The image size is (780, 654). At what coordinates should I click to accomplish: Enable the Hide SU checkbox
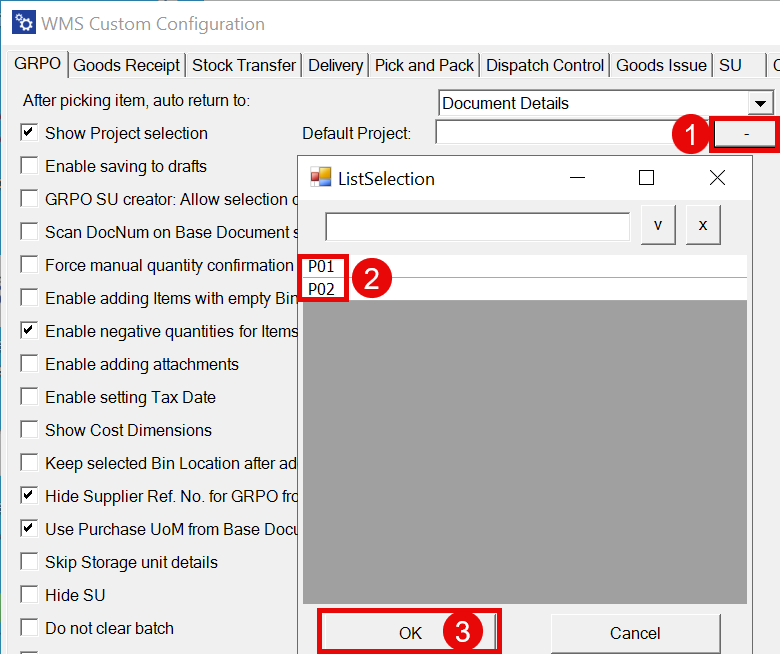tap(29, 594)
